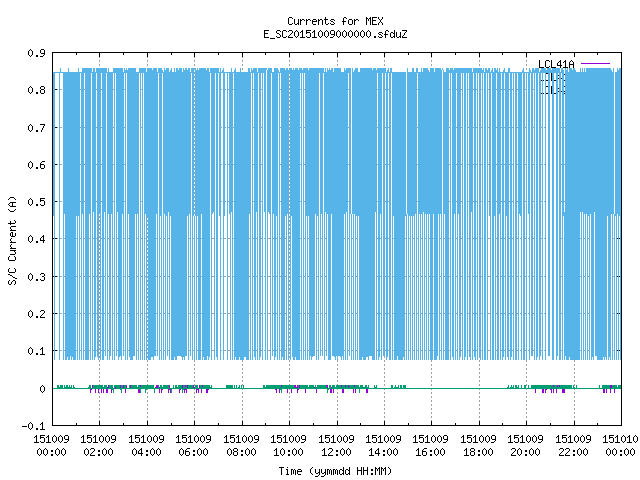Click the purple line sample beside LCL41A
This screenshot has width=640, height=480.
(x=595, y=64)
